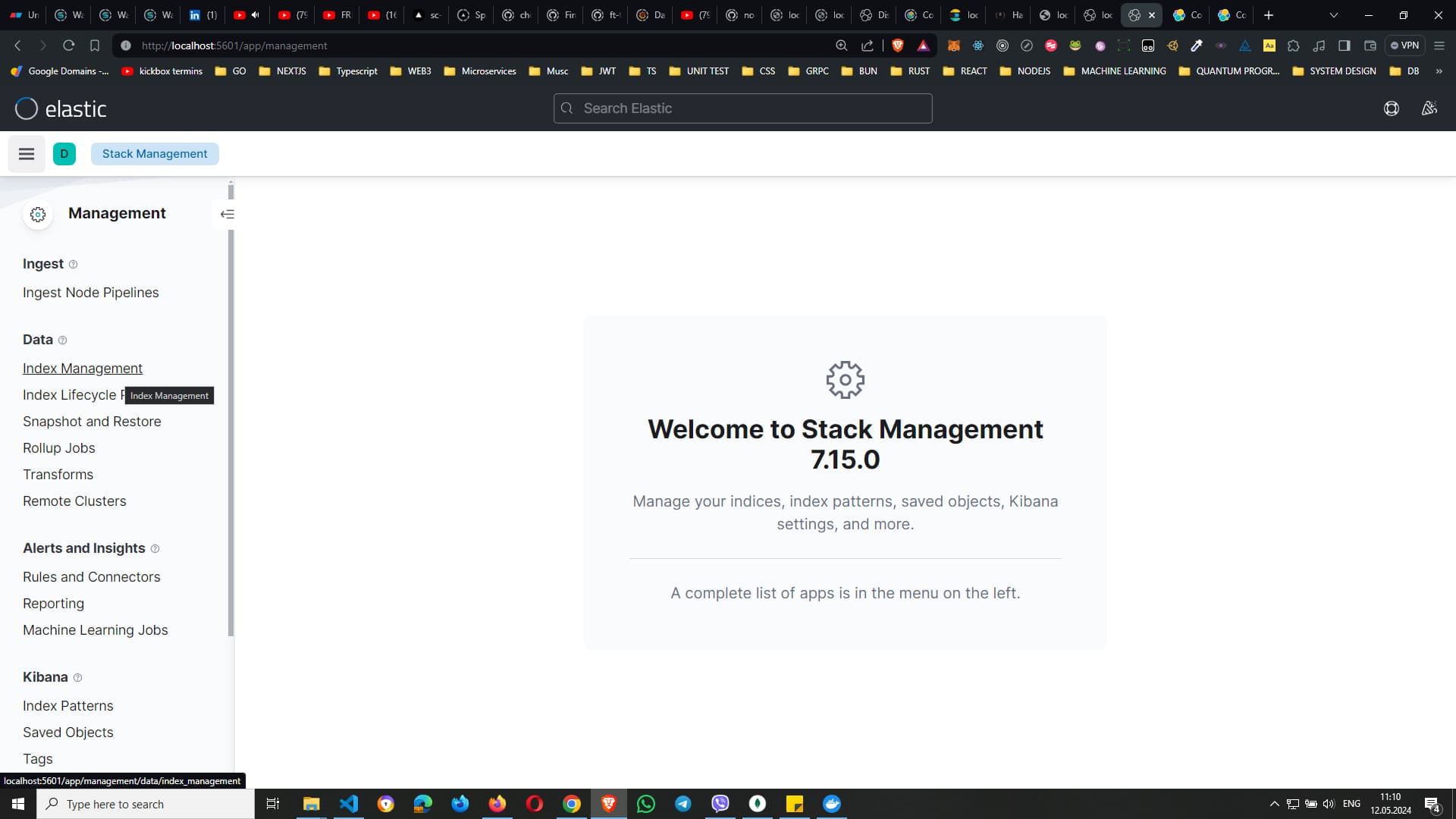
Task: Expand the bookmarks overflow chevron
Action: pyautogui.click(x=1439, y=71)
